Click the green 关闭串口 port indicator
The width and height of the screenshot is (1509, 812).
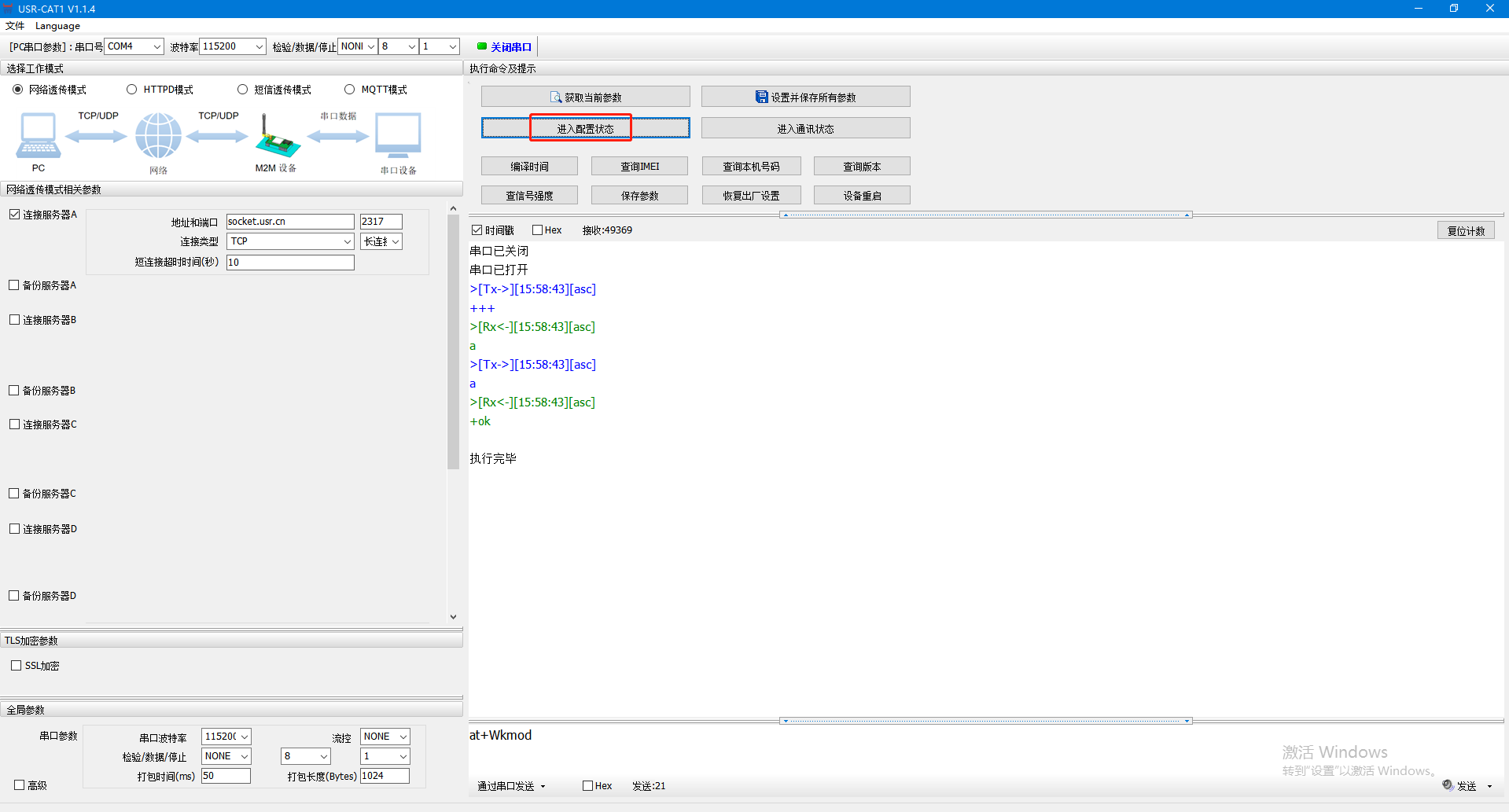(482, 46)
